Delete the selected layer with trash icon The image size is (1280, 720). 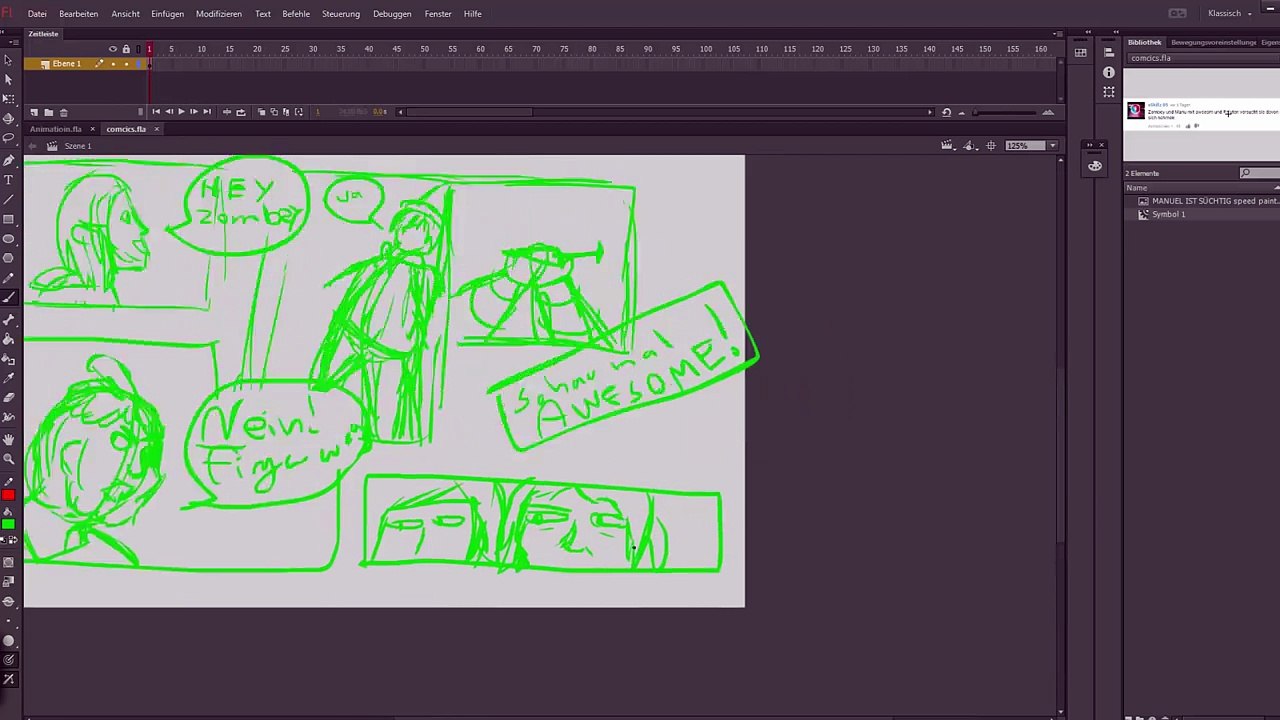(x=63, y=112)
